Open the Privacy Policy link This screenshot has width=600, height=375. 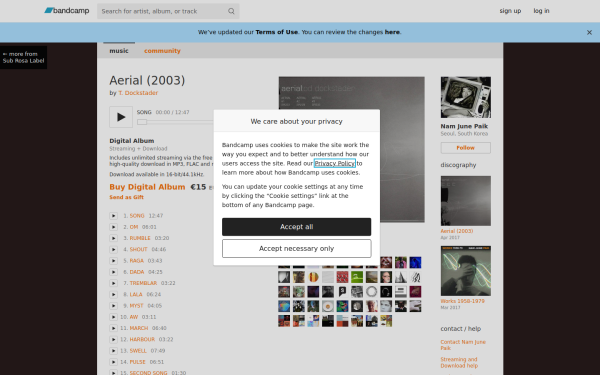pos(335,163)
